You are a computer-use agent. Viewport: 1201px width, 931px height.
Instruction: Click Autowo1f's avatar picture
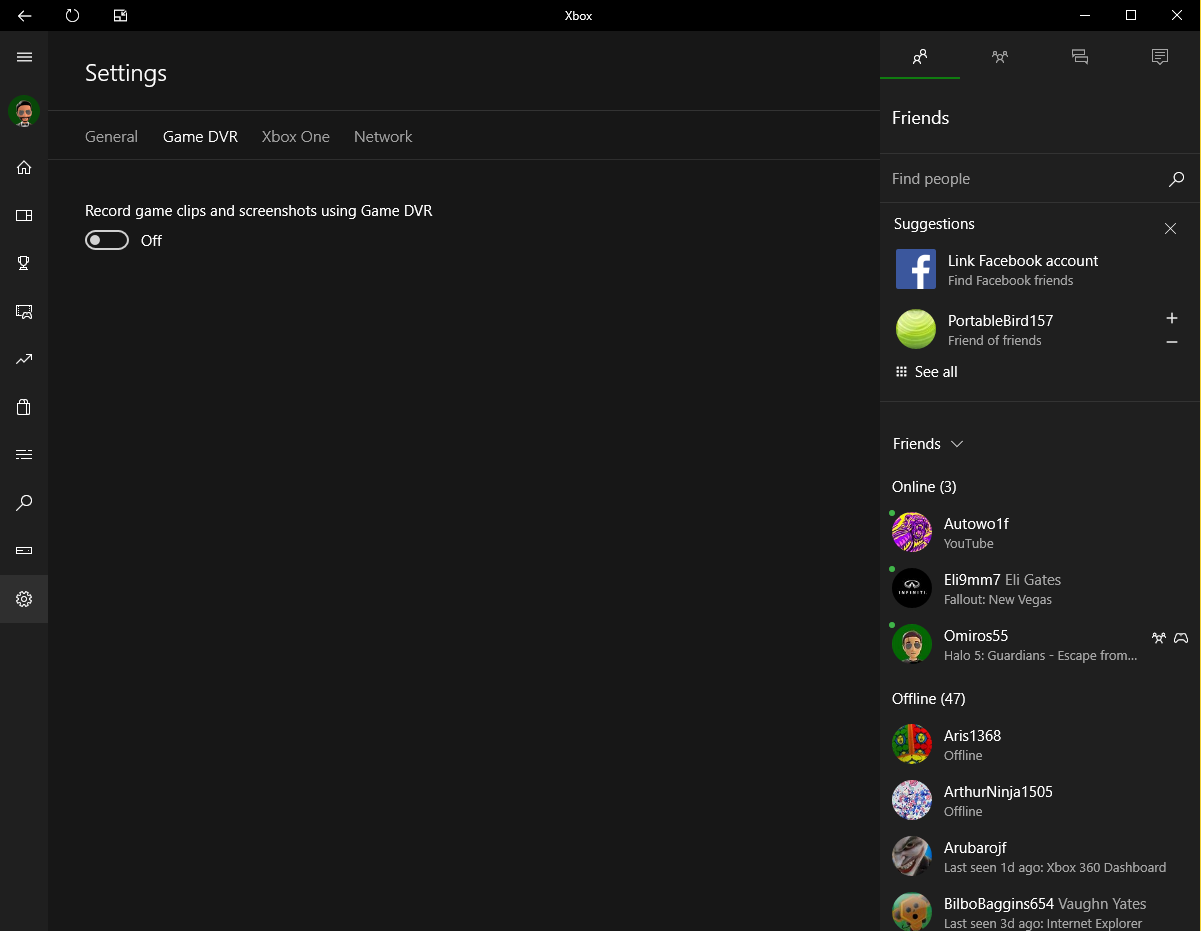point(912,532)
